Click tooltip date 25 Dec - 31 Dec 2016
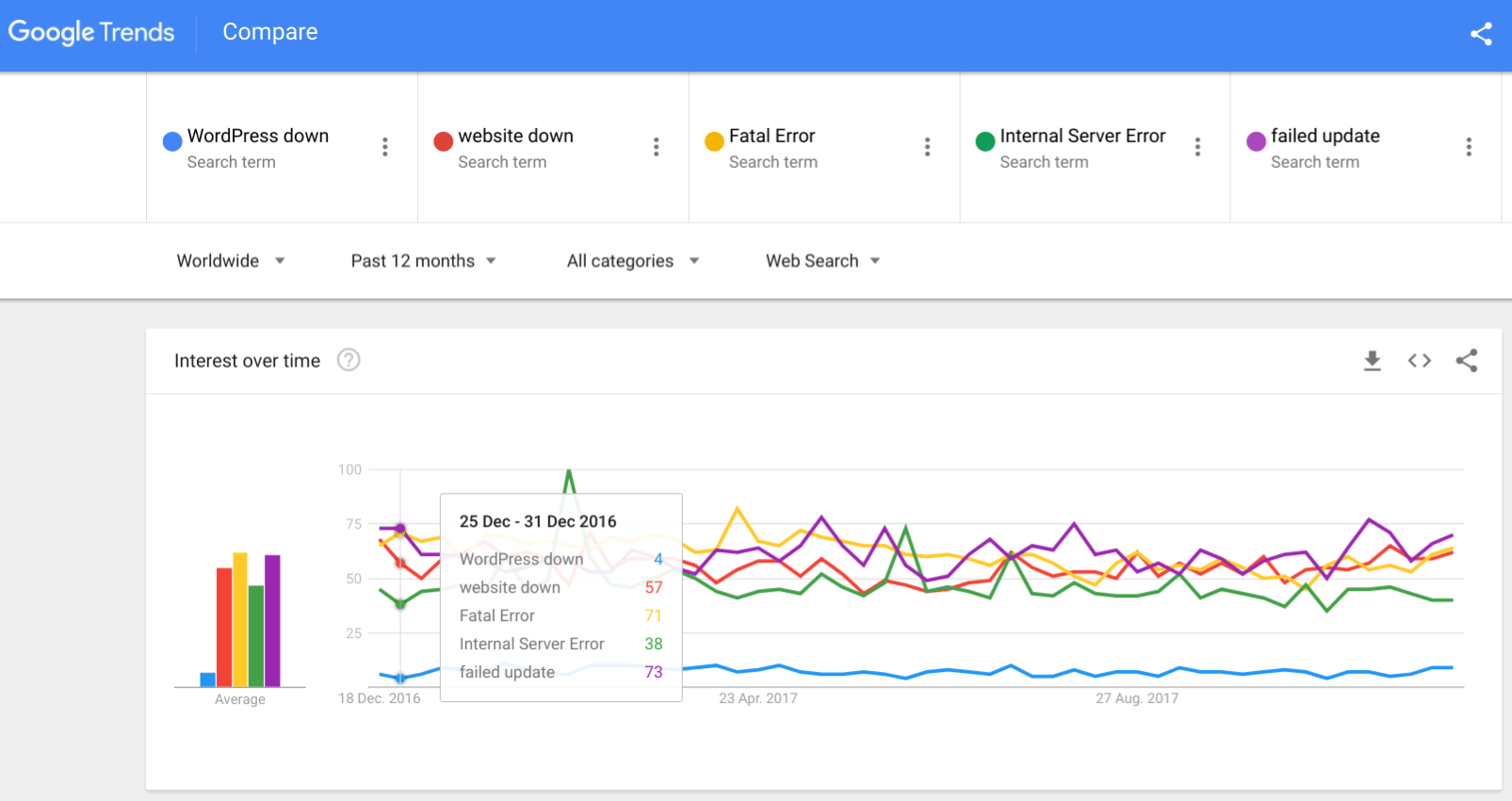Viewport: 1512px width, 801px height. 538,521
